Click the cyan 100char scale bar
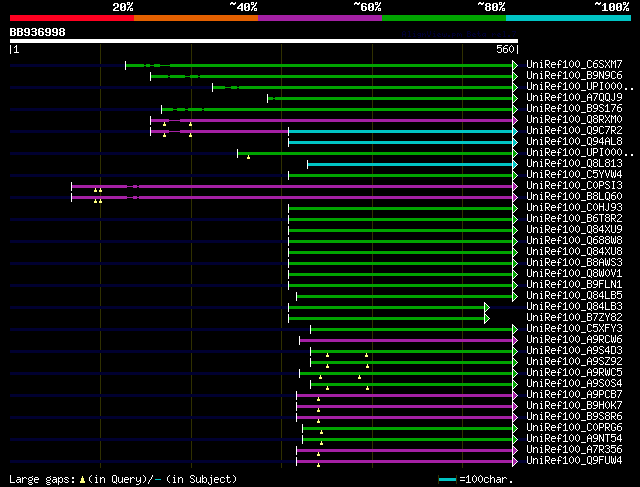 [x=447, y=480]
